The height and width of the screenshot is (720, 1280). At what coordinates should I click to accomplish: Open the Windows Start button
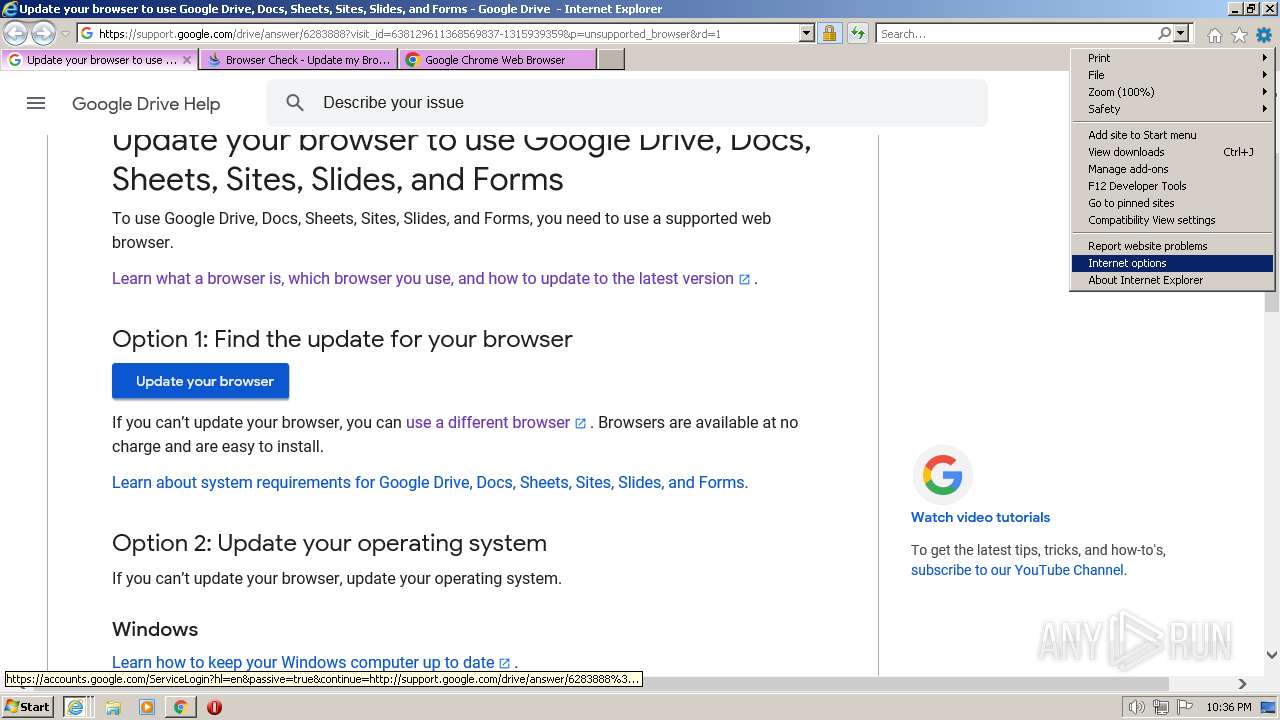pyautogui.click(x=28, y=707)
